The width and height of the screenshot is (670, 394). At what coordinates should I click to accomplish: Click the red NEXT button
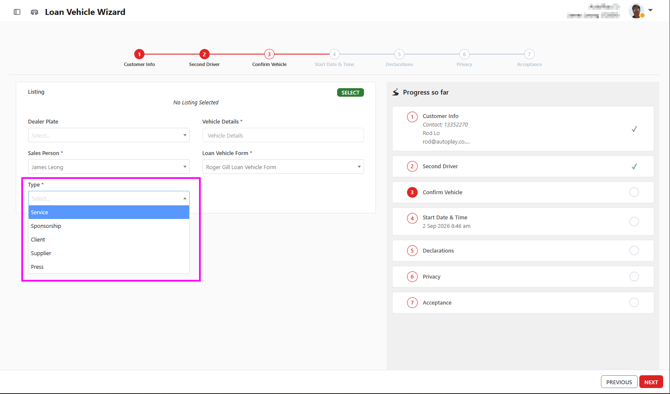(x=651, y=382)
